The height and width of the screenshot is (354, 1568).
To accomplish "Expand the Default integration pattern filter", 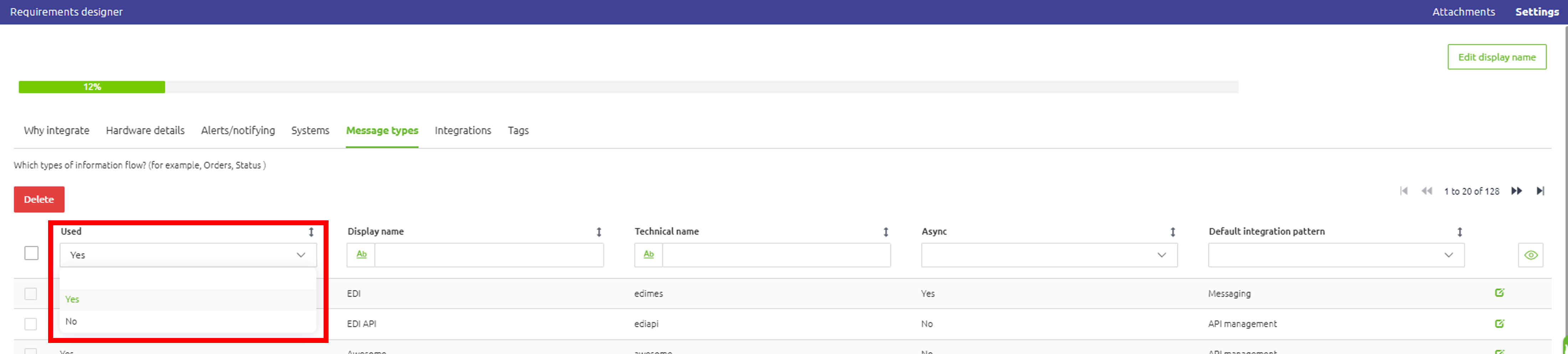I will (x=1336, y=255).
